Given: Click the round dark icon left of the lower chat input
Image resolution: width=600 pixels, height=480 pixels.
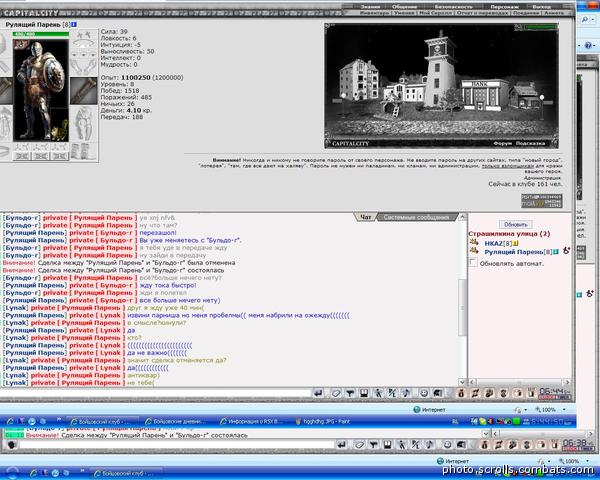Looking at the screenshot, I should click(11, 445).
